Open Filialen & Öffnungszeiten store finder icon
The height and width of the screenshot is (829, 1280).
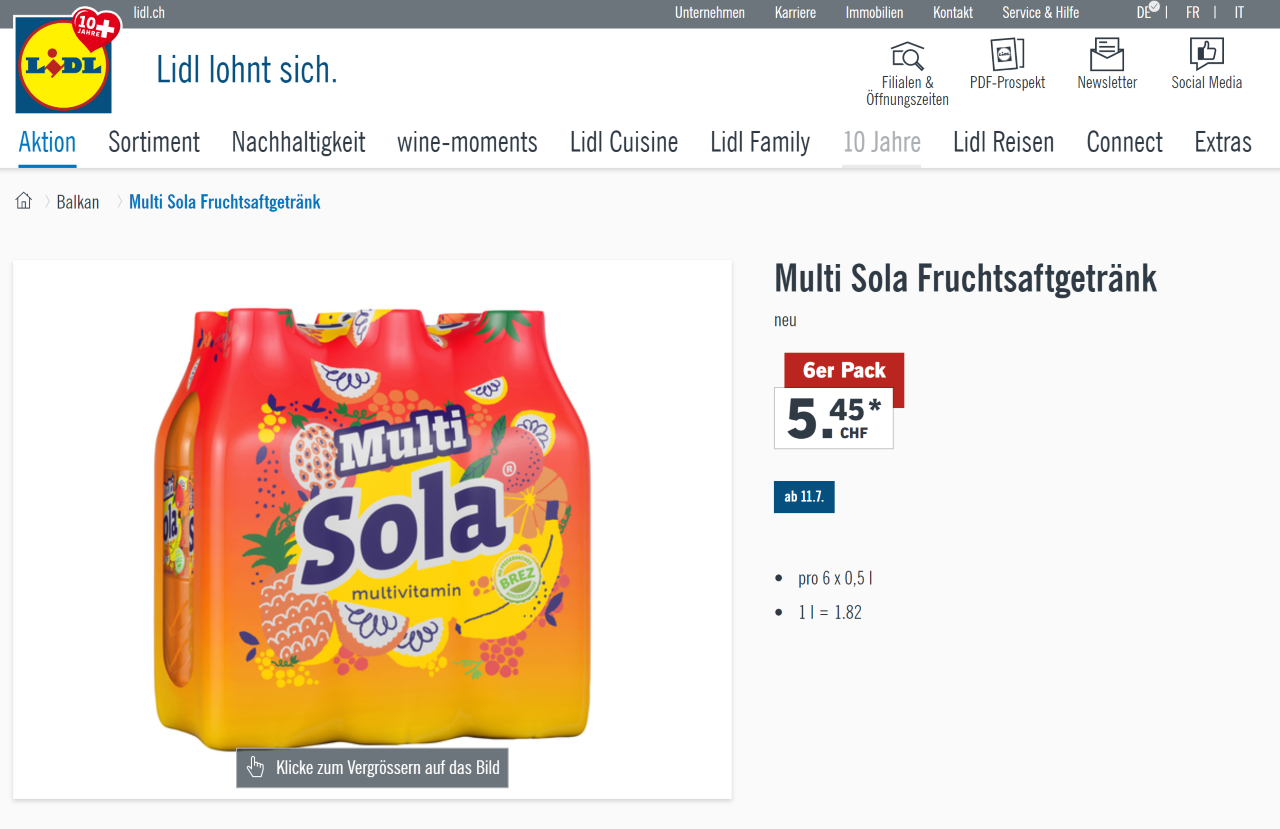coord(907,56)
